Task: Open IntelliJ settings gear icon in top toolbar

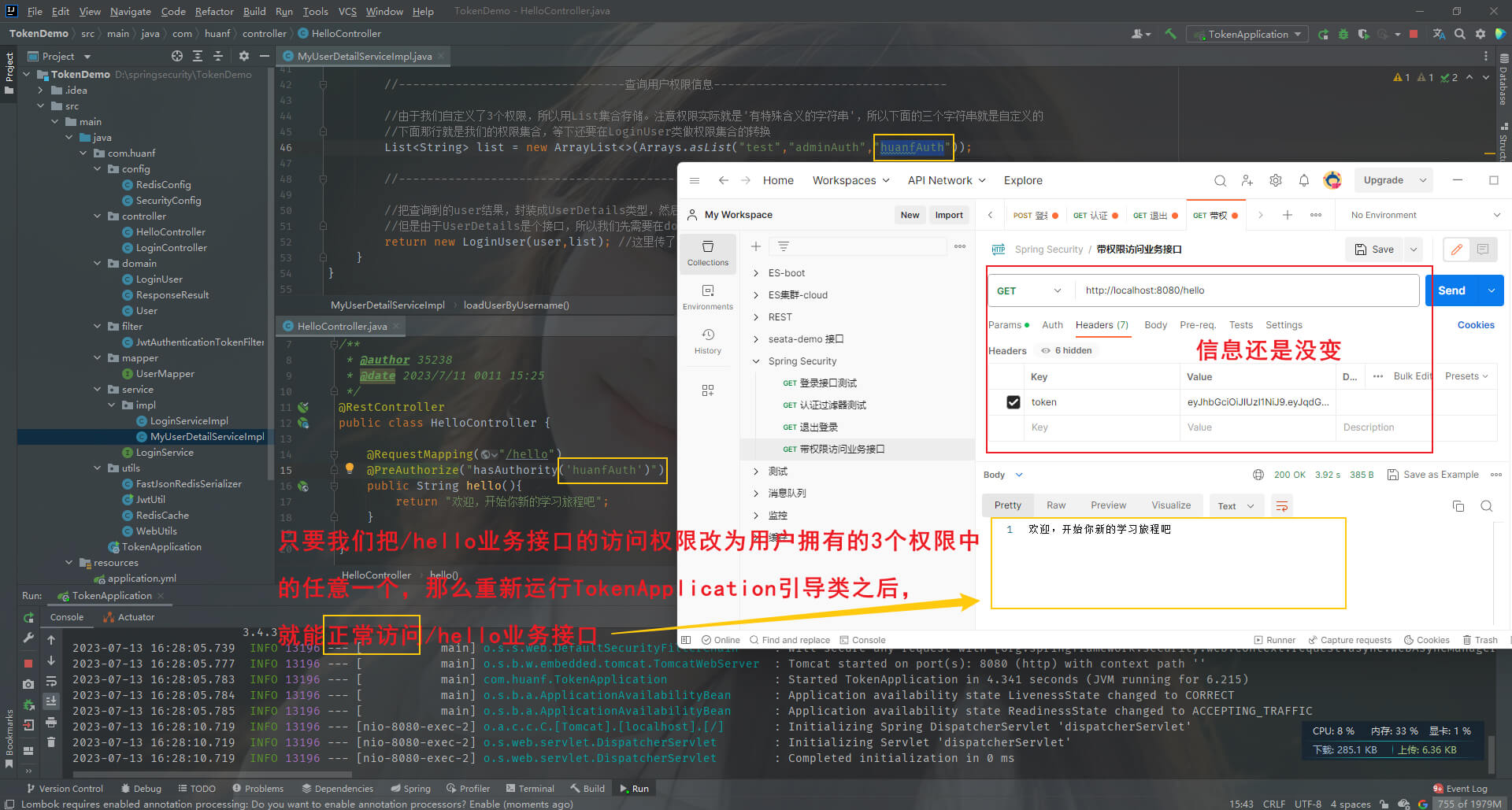Action: pos(1480,34)
